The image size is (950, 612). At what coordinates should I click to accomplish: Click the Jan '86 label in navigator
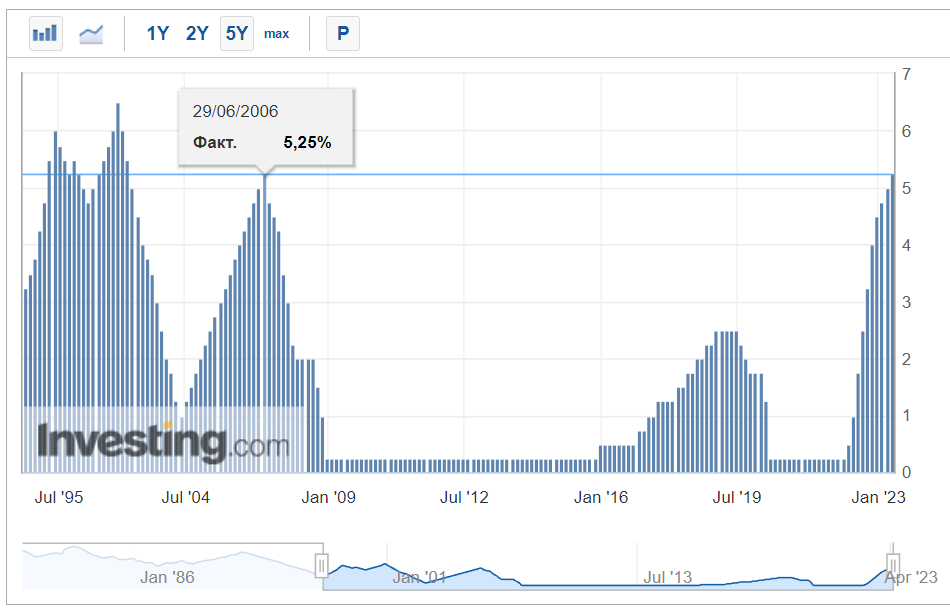pos(167,577)
